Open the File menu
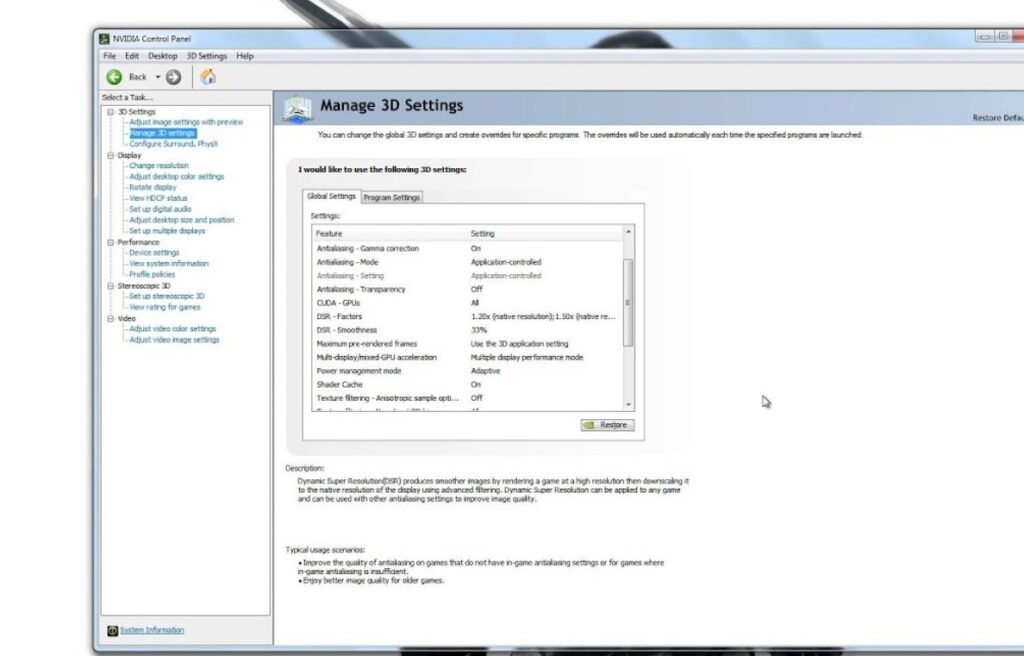 [110, 56]
